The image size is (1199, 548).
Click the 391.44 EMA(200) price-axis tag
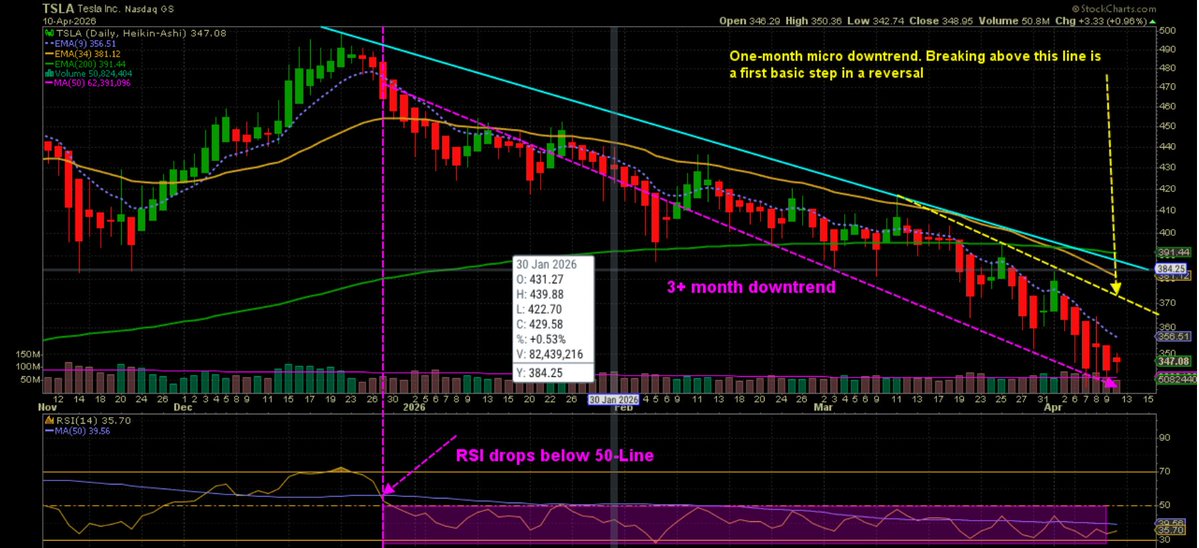coord(1175,252)
